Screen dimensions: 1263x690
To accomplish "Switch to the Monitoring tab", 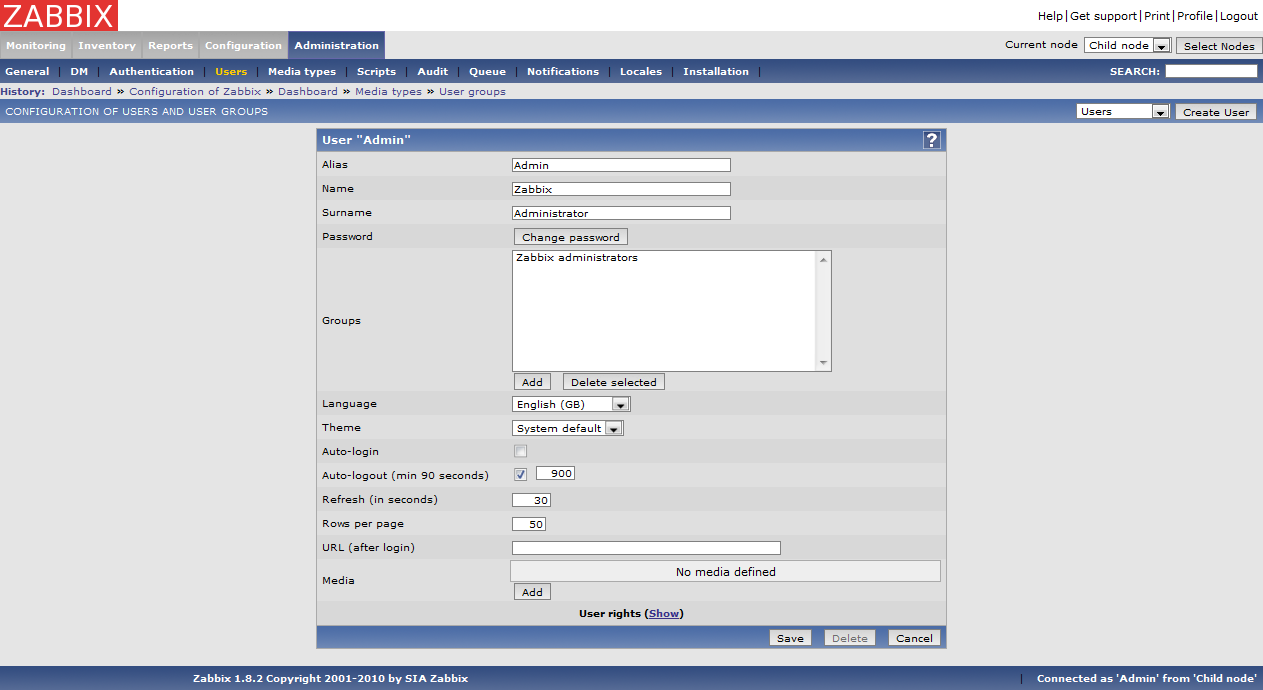I will (x=36, y=46).
